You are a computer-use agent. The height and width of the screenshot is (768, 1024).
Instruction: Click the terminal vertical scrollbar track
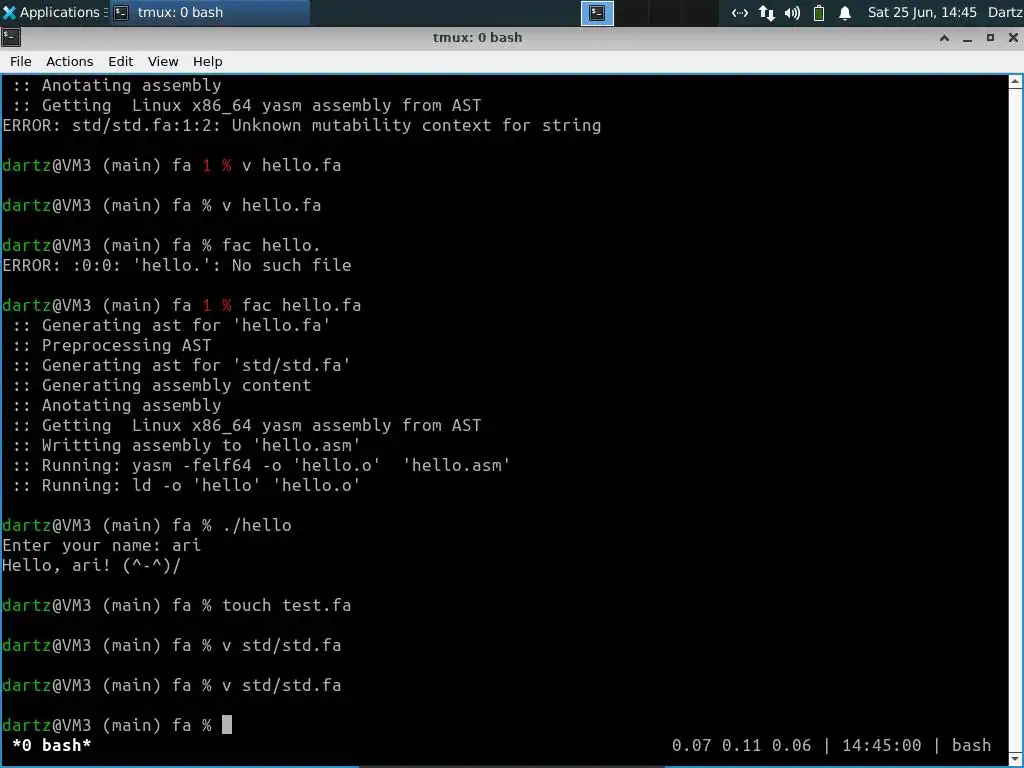[x=1016, y=420]
